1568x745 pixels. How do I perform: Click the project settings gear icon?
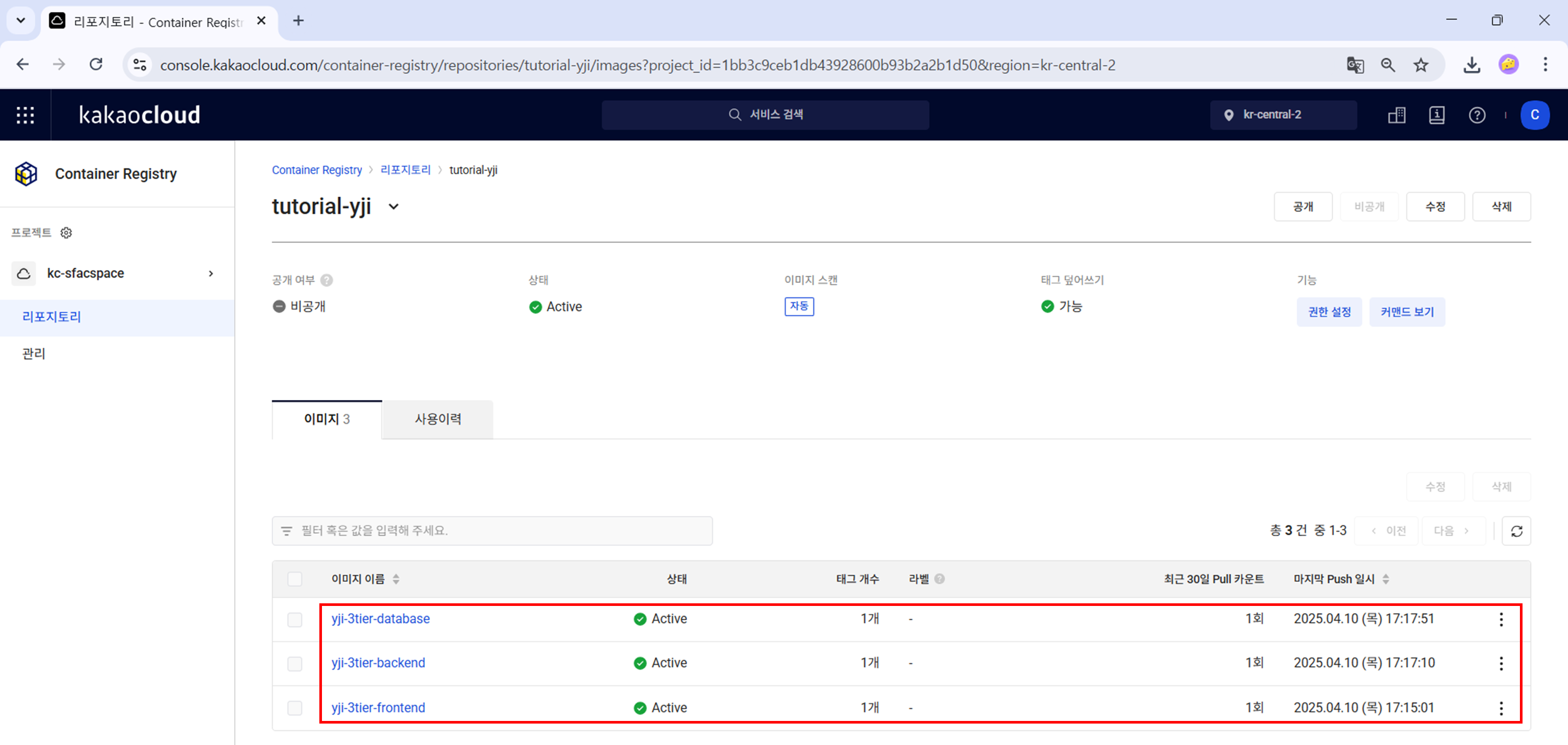66,233
